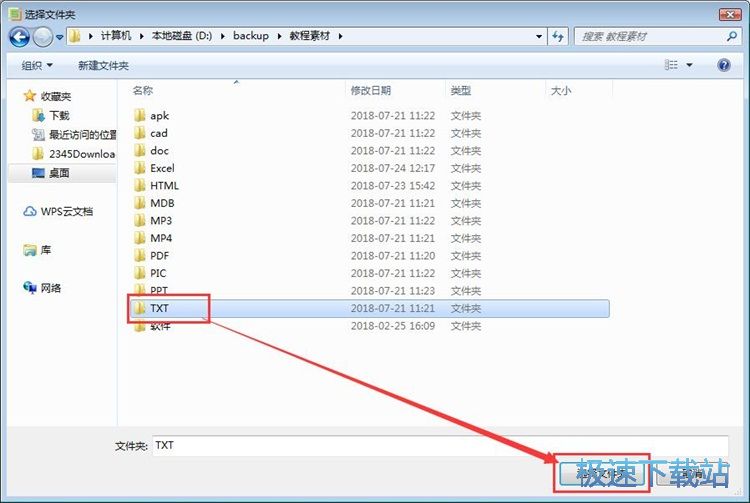Viewport: 750px width, 503px height.
Task: Open the address bar previous locations dropdown
Action: pos(539,36)
